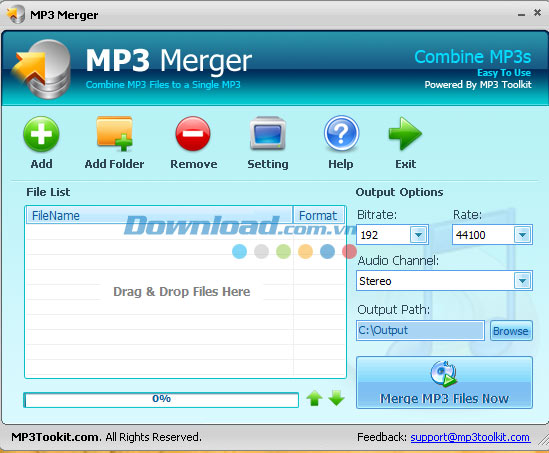Click the Bitrate value 192
Screen dimensions: 549x453
pos(369,235)
